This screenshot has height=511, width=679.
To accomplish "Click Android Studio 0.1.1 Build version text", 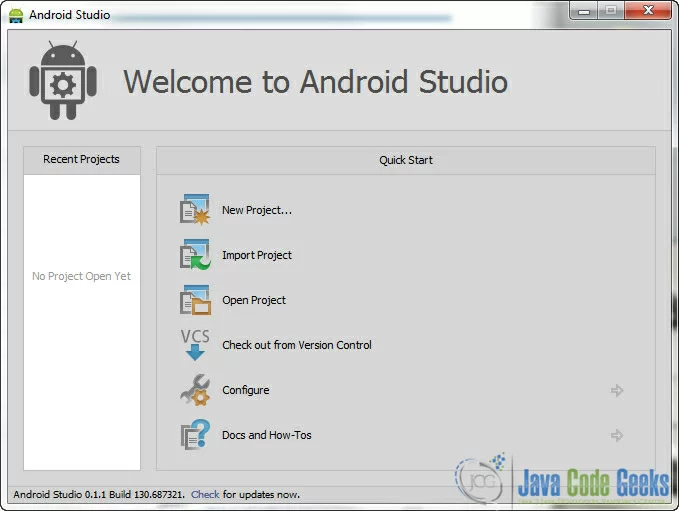I will [x=99, y=495].
